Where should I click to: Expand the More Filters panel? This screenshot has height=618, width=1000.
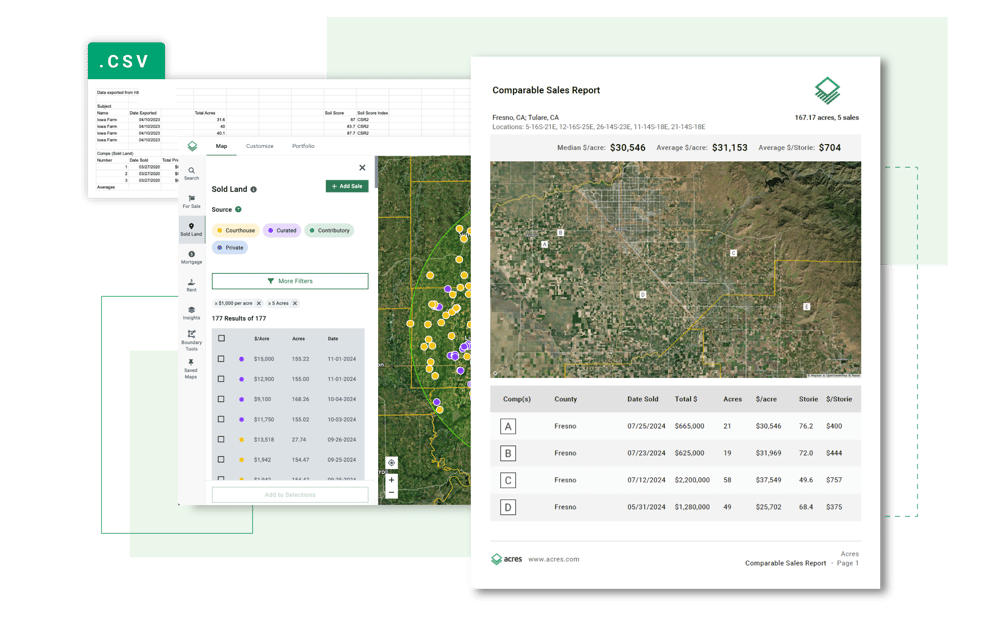coord(289,281)
